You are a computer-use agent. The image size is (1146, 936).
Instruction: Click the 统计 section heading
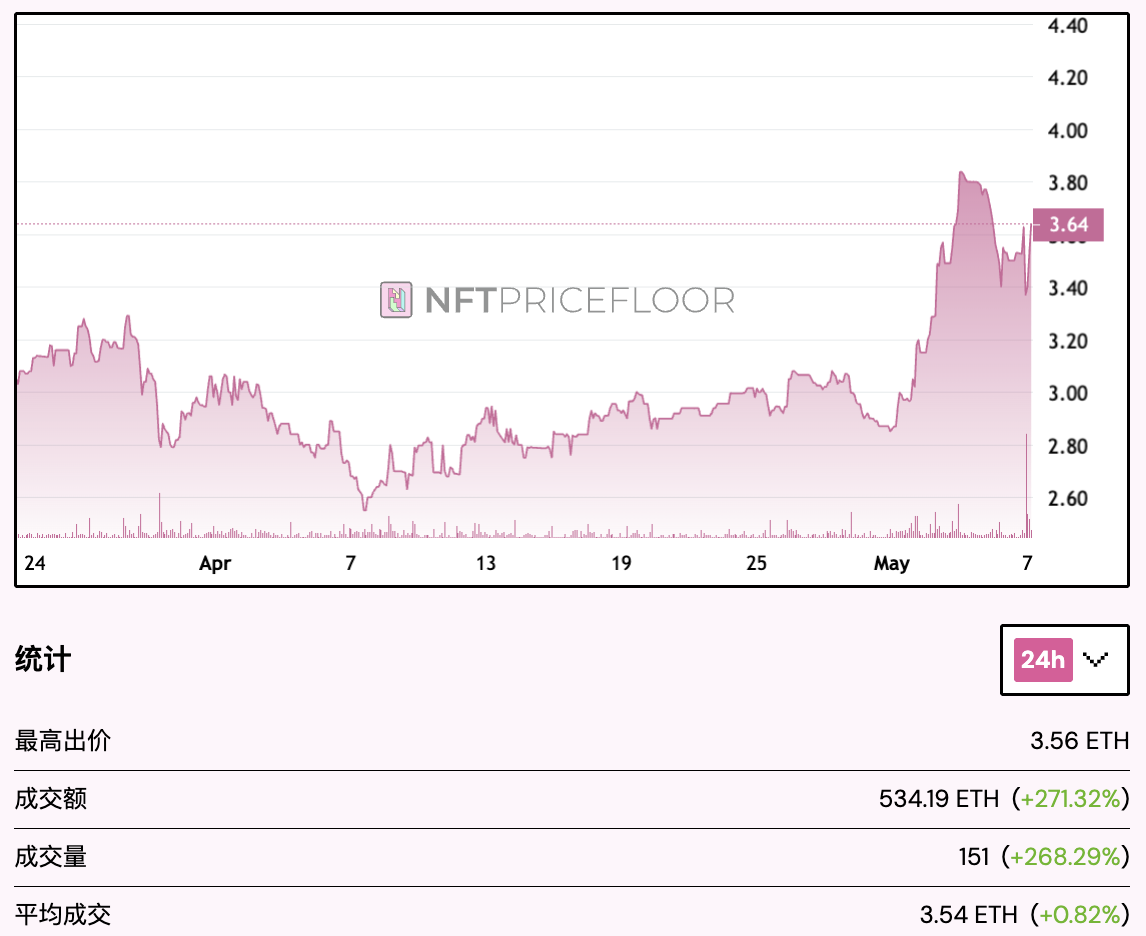[x=43, y=660]
